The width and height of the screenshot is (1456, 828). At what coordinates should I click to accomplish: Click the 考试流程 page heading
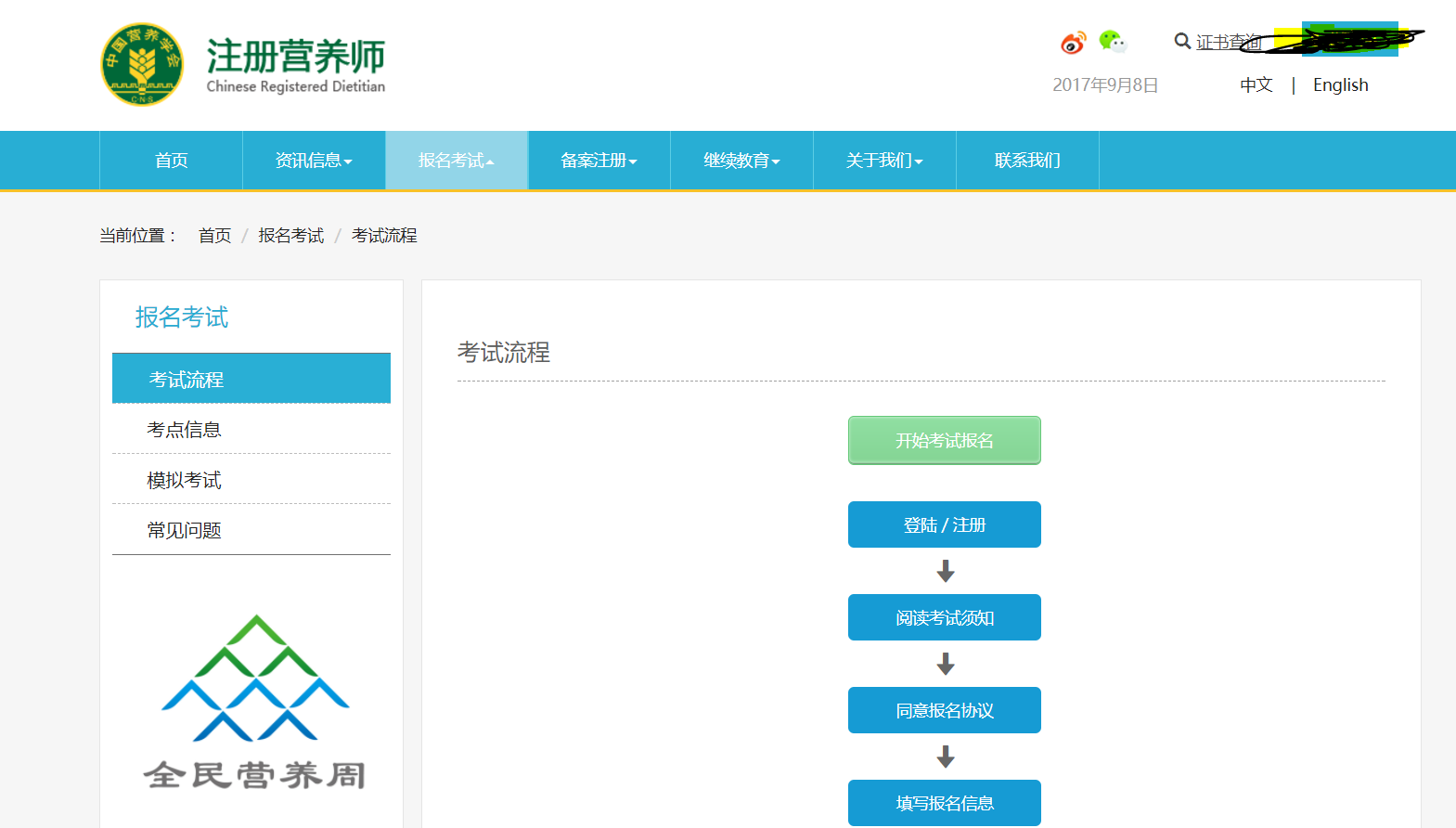(x=504, y=353)
